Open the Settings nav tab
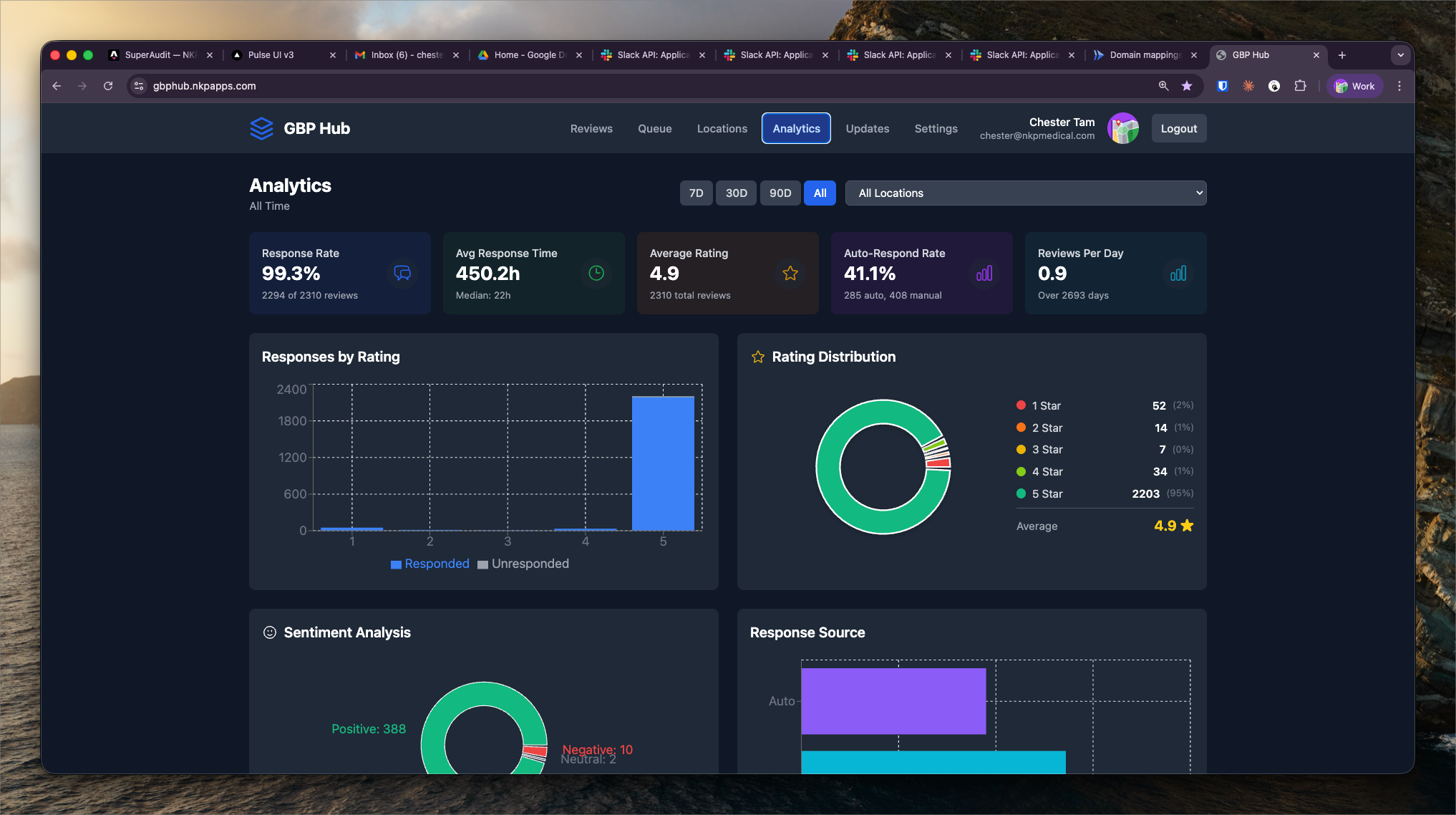1456x815 pixels. pos(936,129)
